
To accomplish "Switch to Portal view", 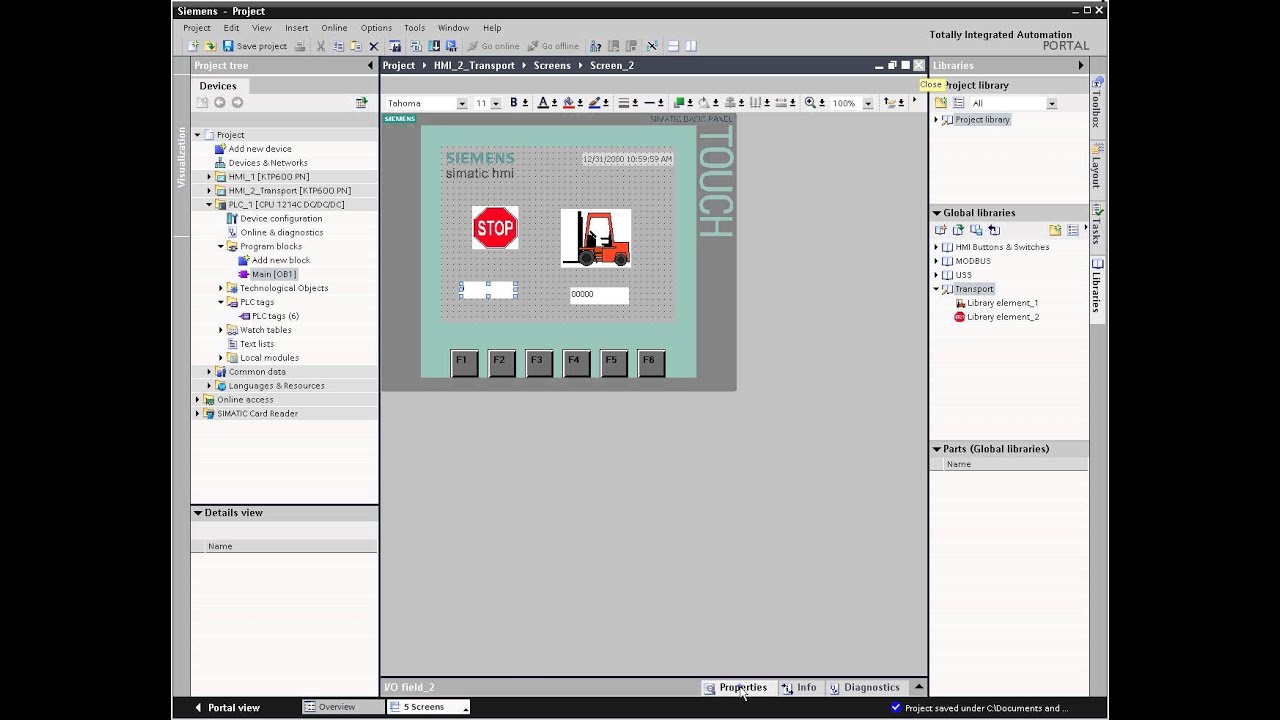I will click(x=232, y=707).
